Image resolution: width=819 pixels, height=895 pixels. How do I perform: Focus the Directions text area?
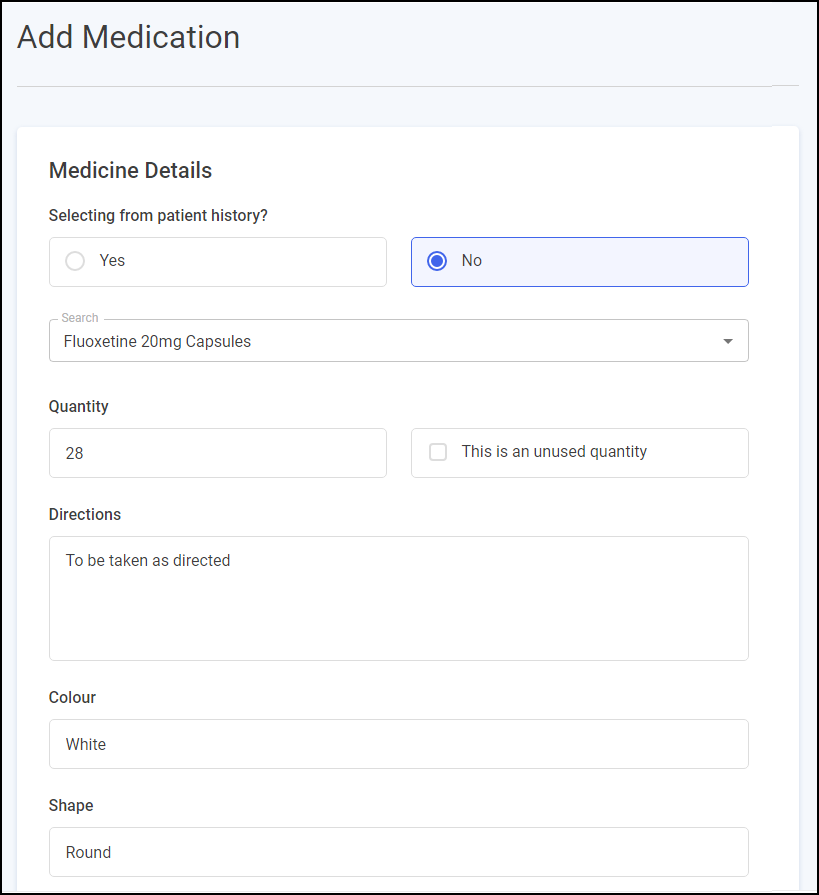point(398,598)
